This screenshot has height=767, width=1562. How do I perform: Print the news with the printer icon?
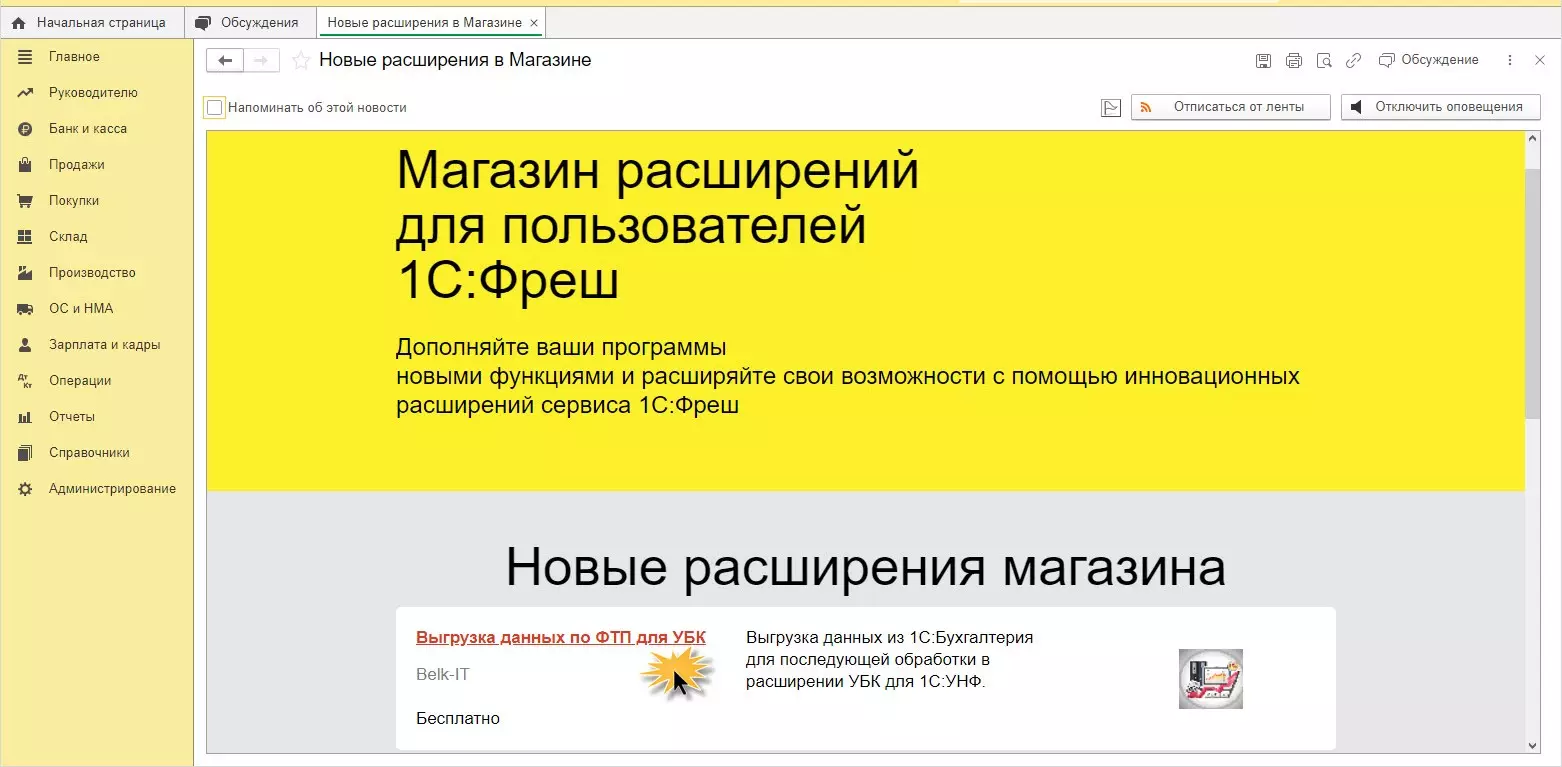pos(1294,61)
